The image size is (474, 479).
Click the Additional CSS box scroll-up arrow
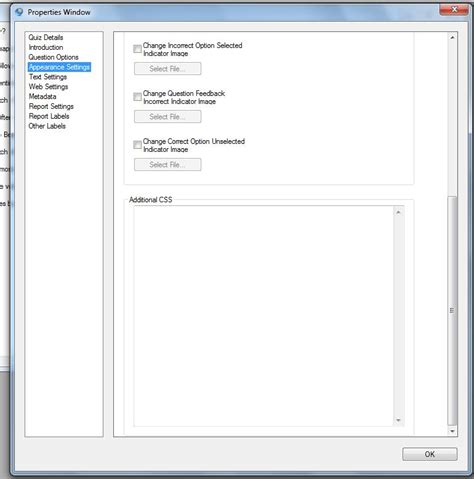pyautogui.click(x=398, y=212)
